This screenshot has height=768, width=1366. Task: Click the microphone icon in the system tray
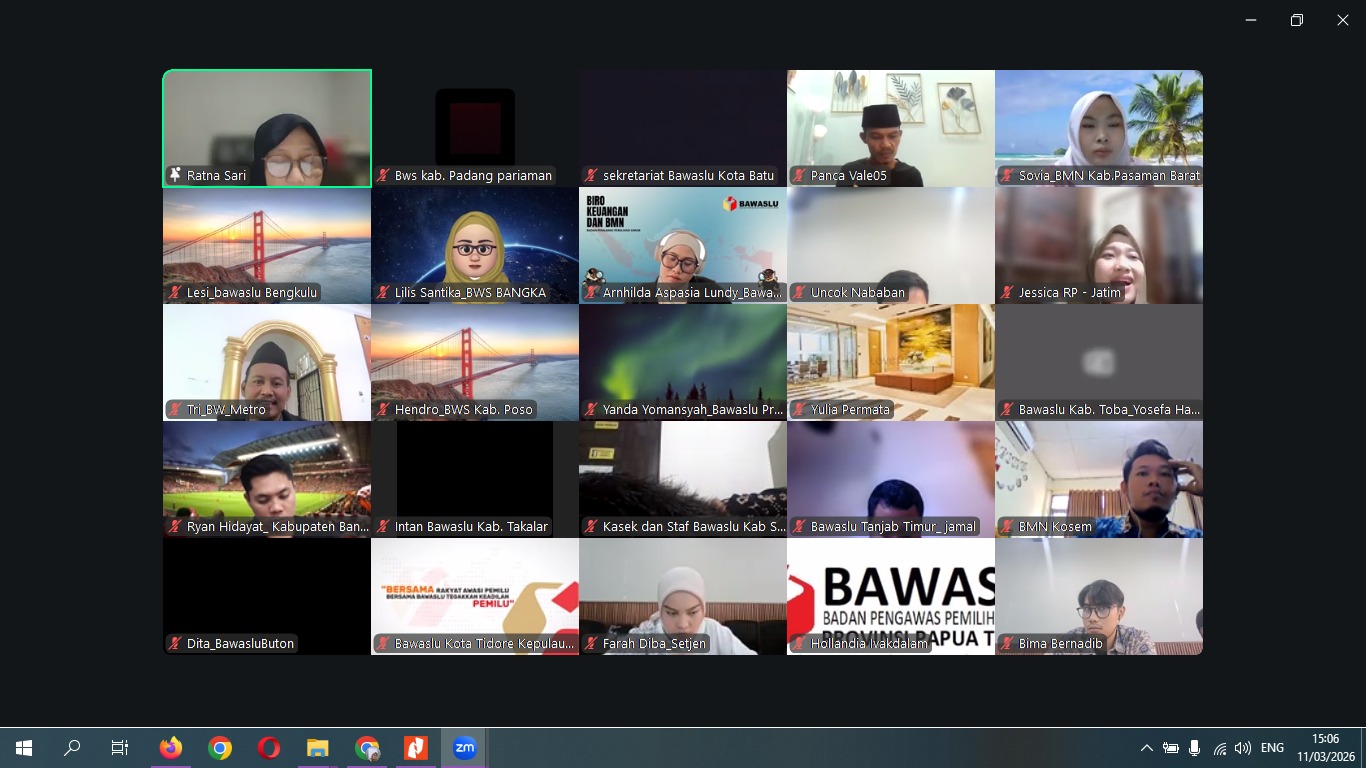(x=1196, y=747)
